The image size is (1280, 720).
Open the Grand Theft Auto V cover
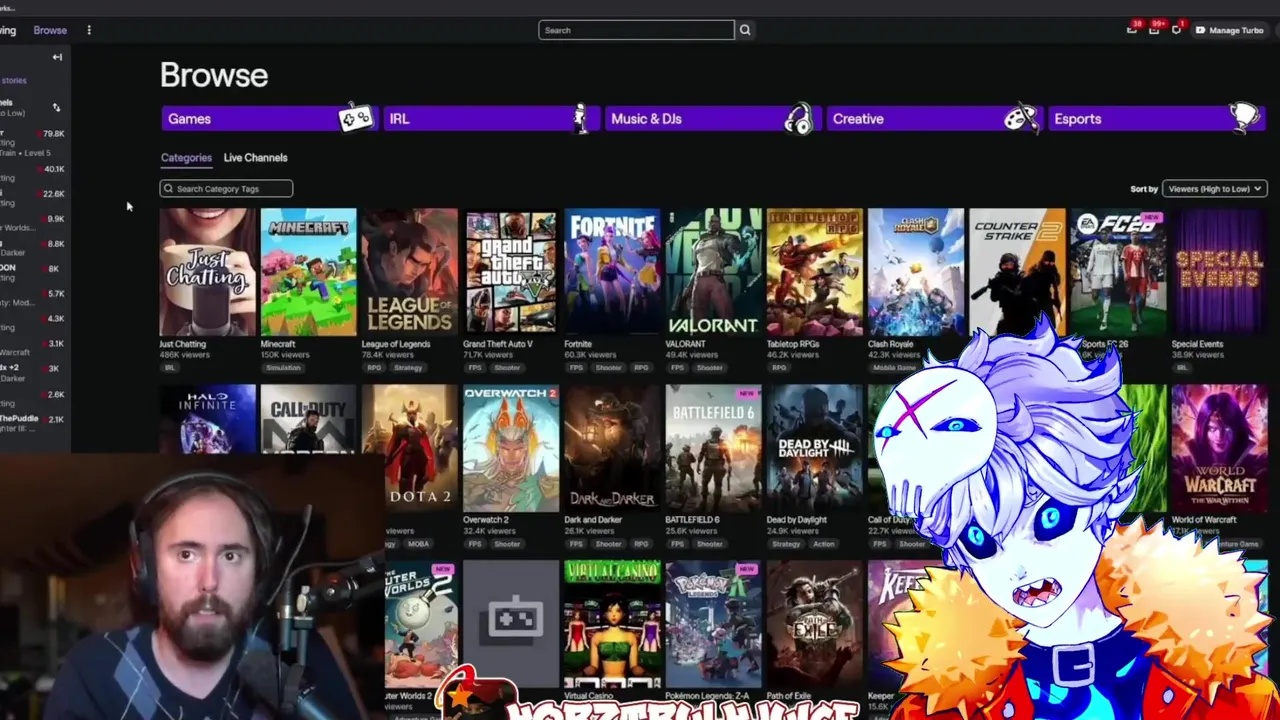(511, 272)
